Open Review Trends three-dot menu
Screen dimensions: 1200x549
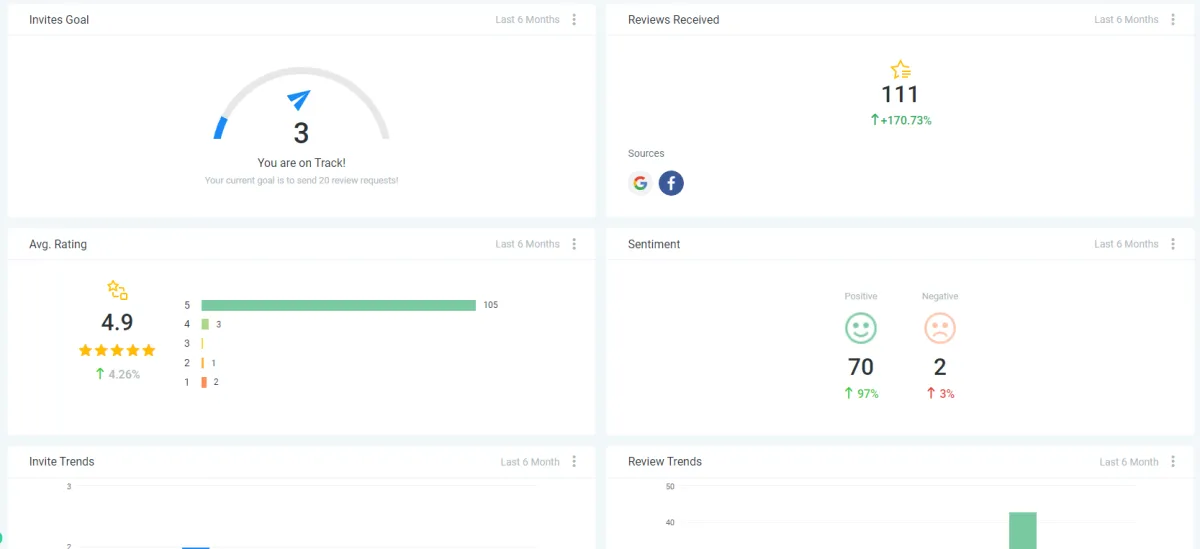pyautogui.click(x=1173, y=462)
